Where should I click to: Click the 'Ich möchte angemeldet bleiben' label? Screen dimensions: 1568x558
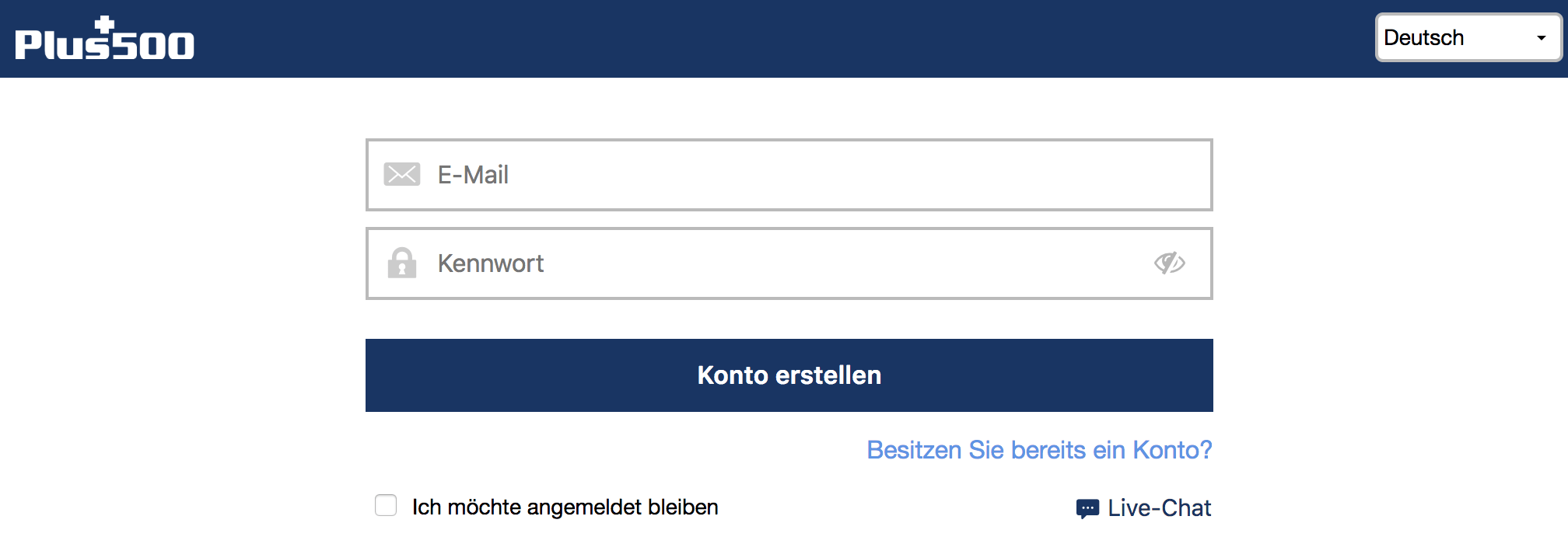565,507
